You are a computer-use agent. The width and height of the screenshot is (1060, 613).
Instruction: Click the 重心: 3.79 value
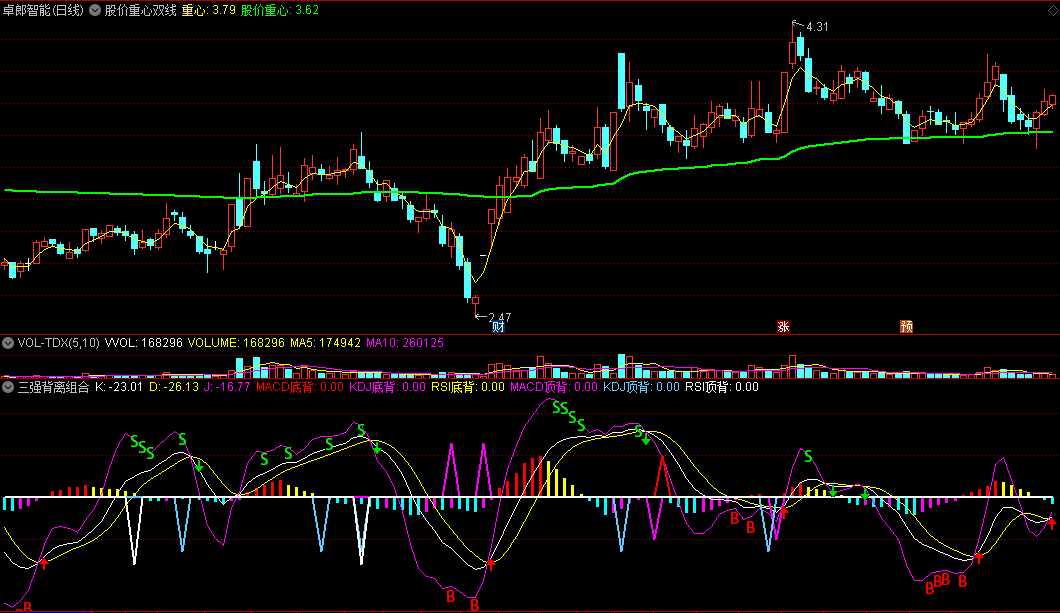pos(209,10)
